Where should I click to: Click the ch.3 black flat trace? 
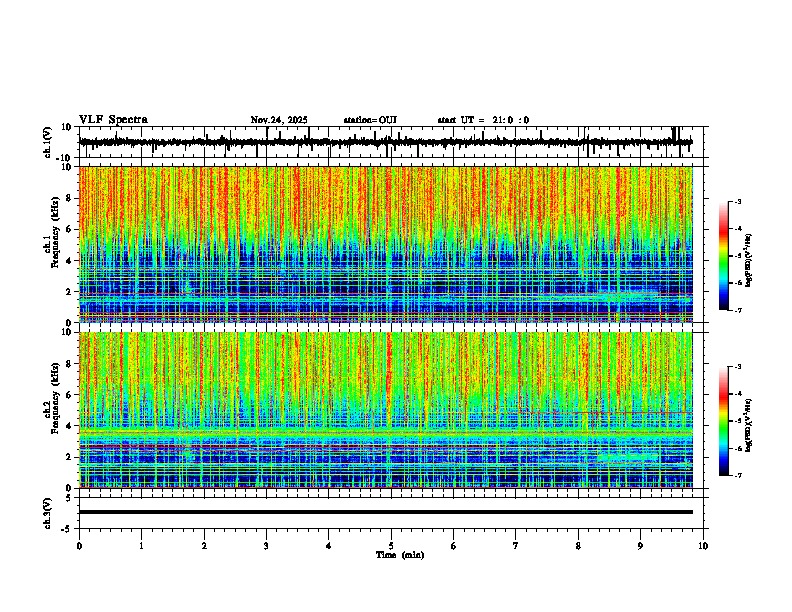[386, 512]
